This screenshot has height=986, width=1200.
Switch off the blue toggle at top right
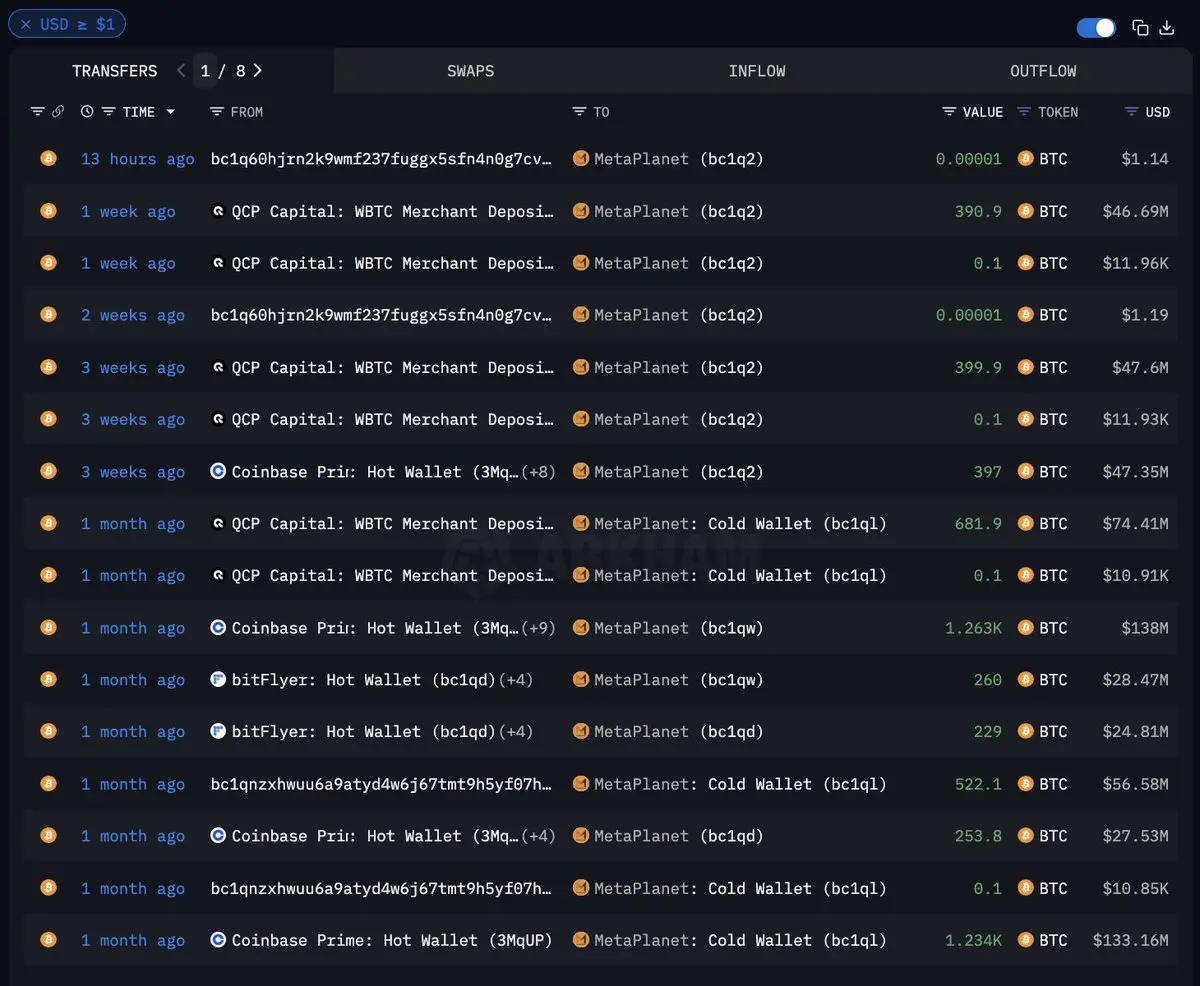click(1096, 28)
